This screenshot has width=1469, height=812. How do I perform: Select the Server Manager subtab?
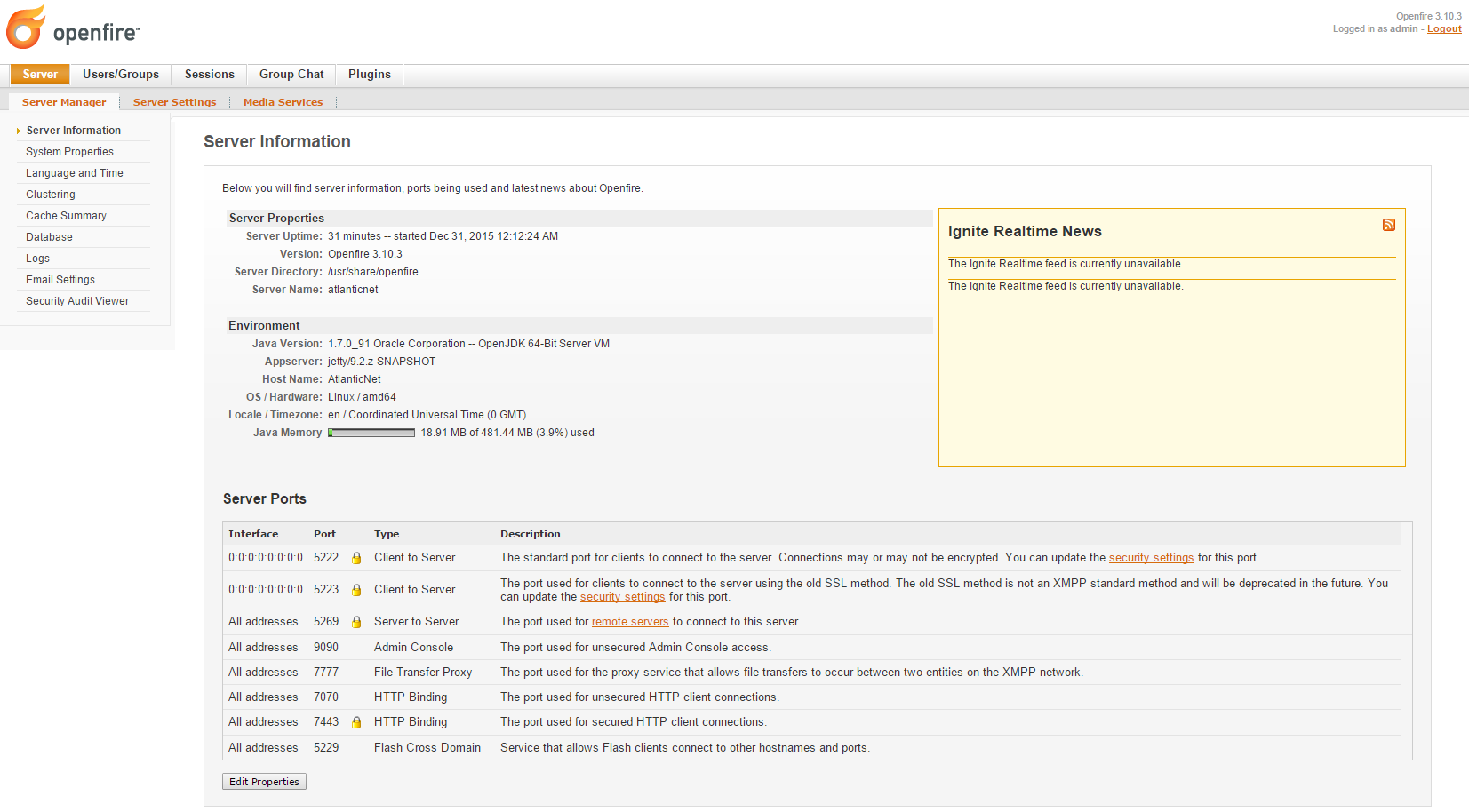[64, 102]
